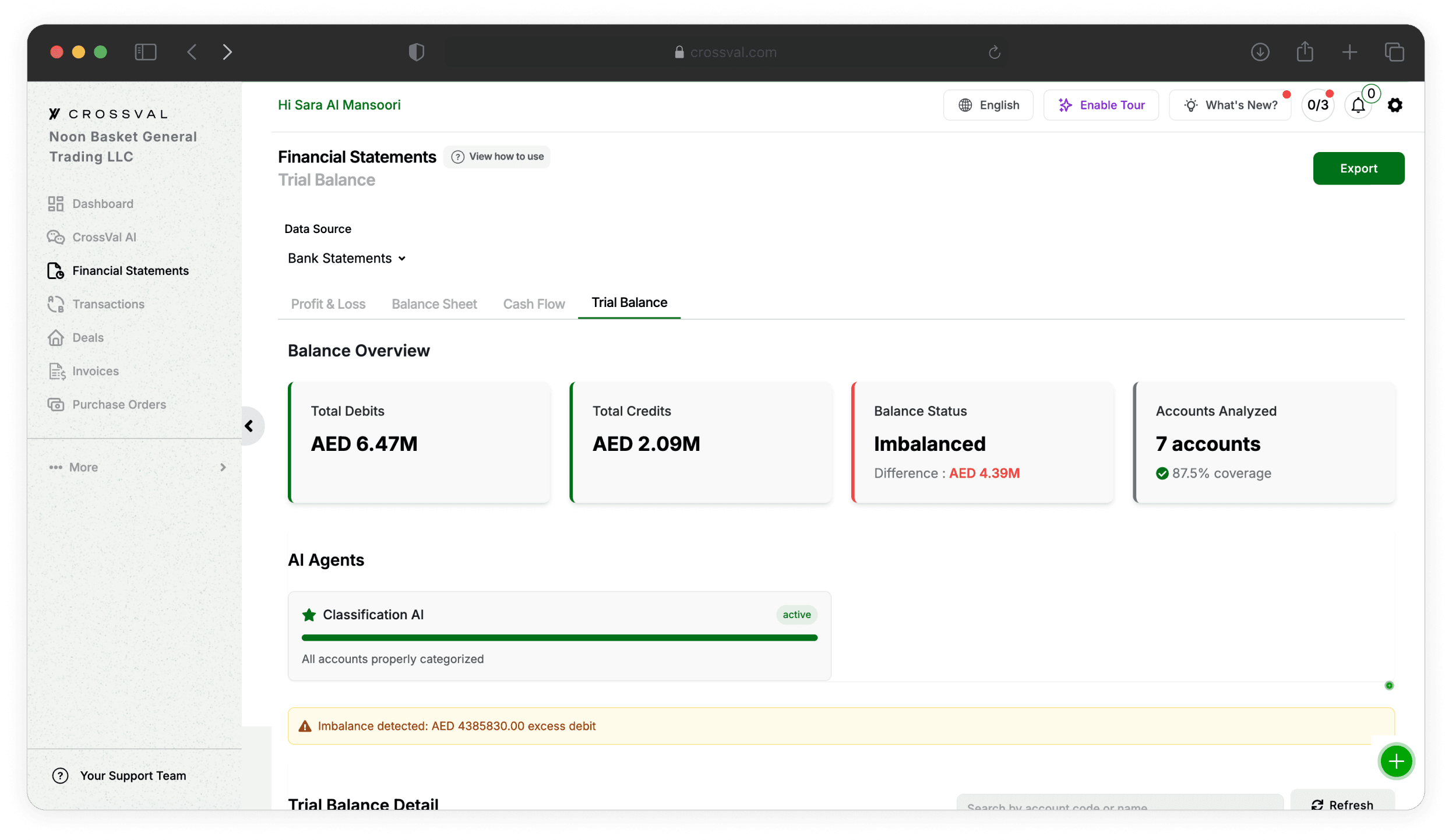Click the 0/3 progress badge
Image resolution: width=1452 pixels, height=840 pixels.
[1318, 105]
